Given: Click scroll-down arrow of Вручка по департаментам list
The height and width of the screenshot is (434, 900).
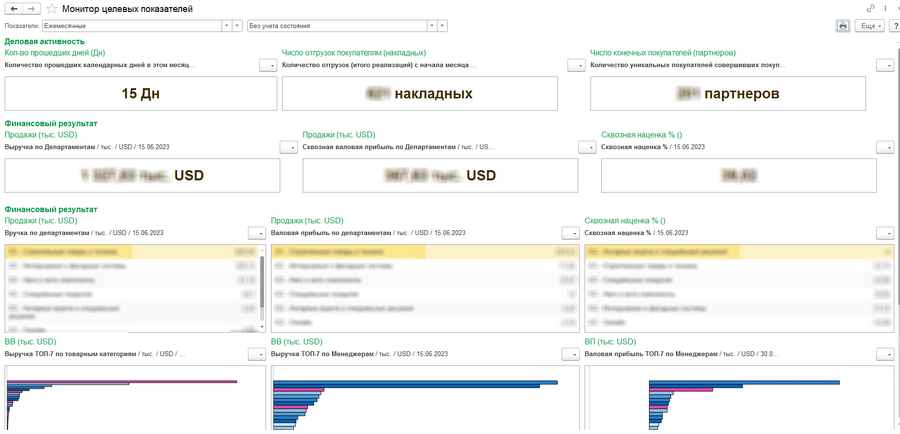Looking at the screenshot, I should click(262, 328).
